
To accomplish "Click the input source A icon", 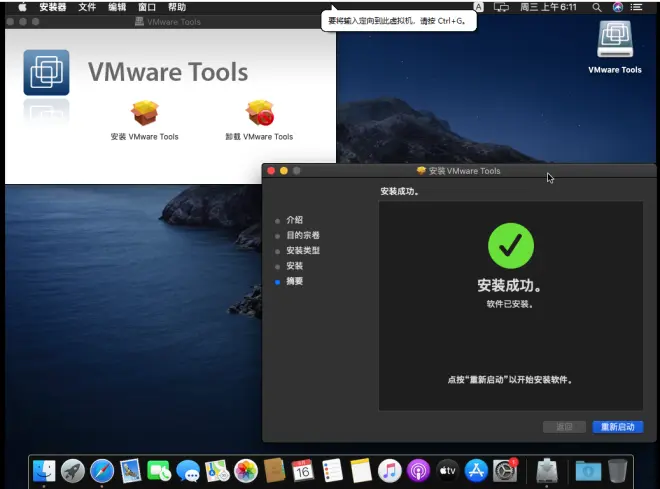I will coord(479,7).
